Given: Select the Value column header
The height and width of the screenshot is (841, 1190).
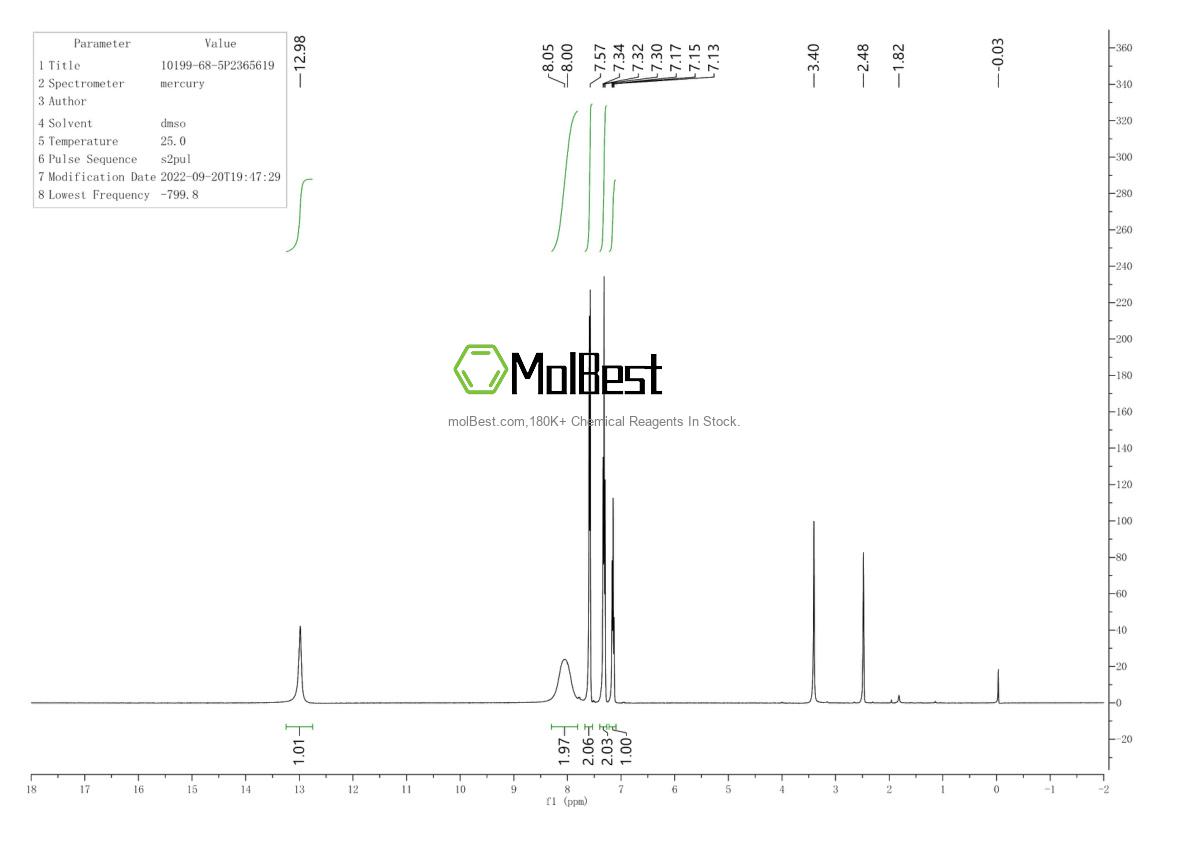Looking at the screenshot, I should (219, 43).
